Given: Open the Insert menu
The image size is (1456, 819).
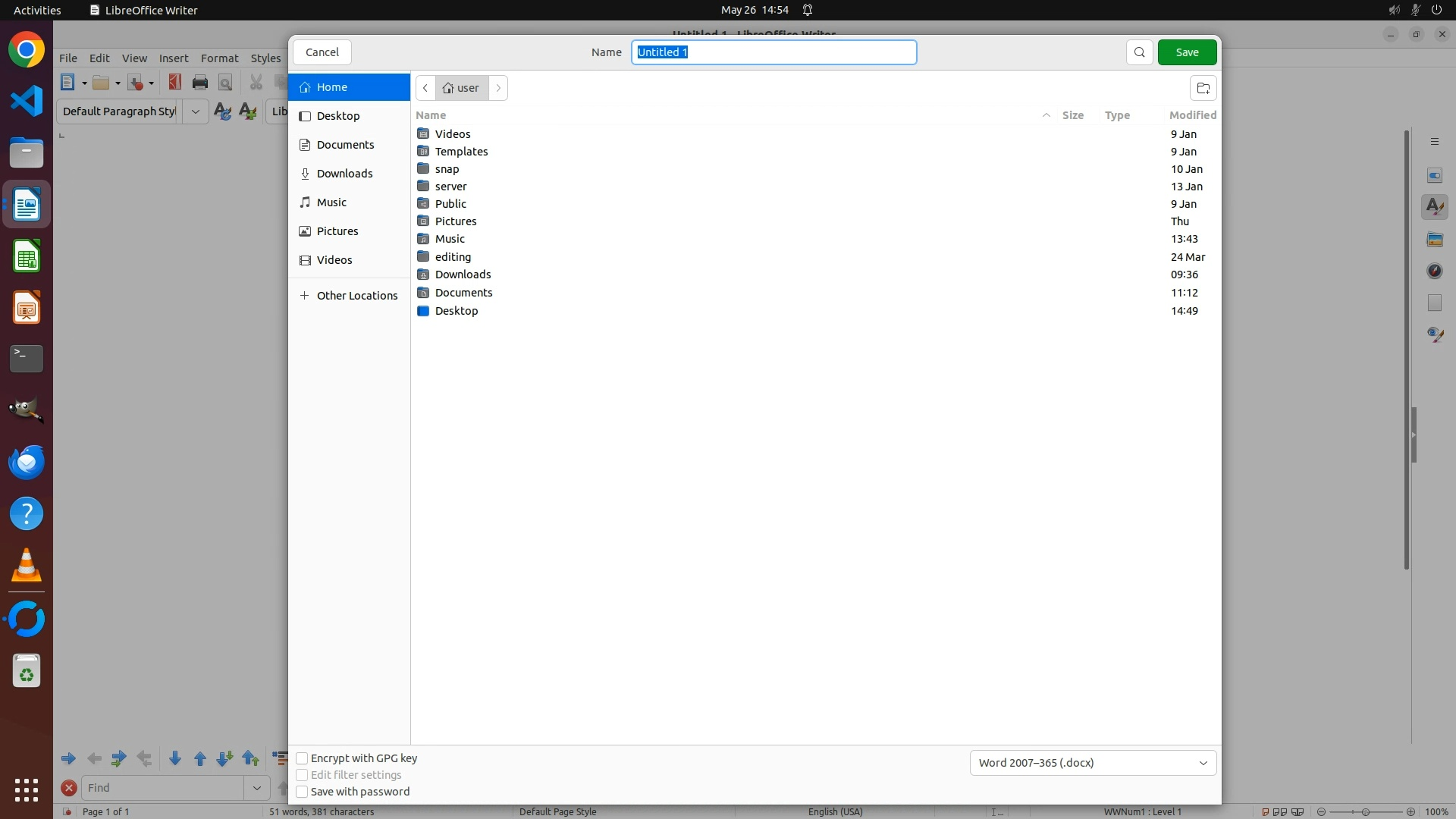Looking at the screenshot, I should point(174,58).
